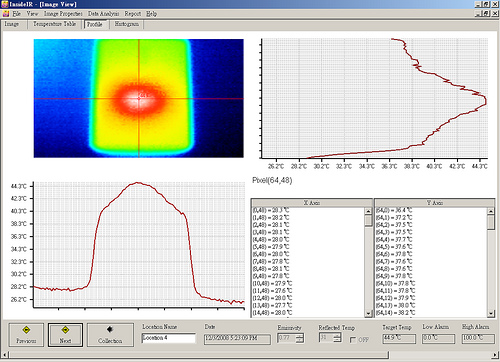Click the Emissivity value field
The width and height of the screenshot is (500, 362).
point(287,338)
